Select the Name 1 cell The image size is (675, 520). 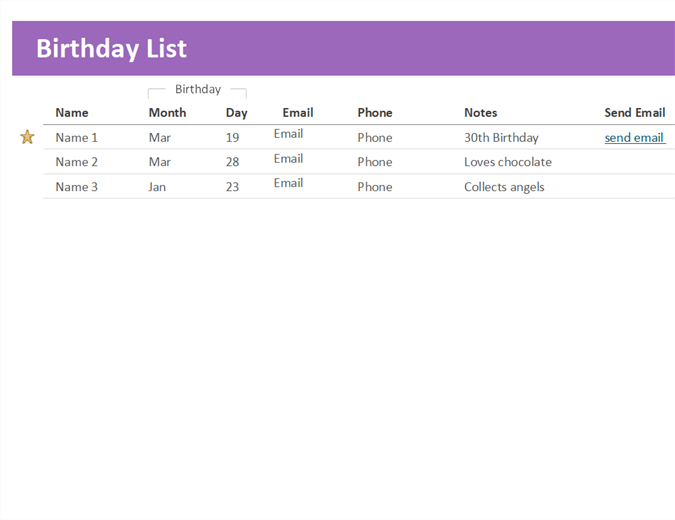click(77, 138)
